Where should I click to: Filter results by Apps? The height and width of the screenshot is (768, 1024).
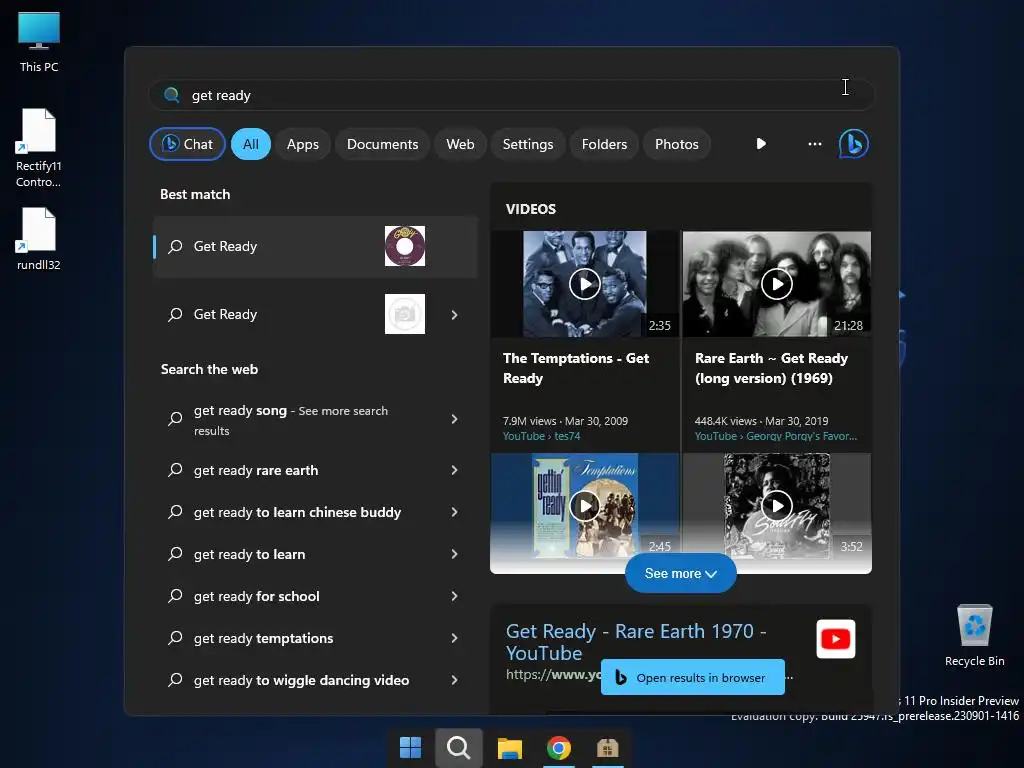click(x=302, y=144)
